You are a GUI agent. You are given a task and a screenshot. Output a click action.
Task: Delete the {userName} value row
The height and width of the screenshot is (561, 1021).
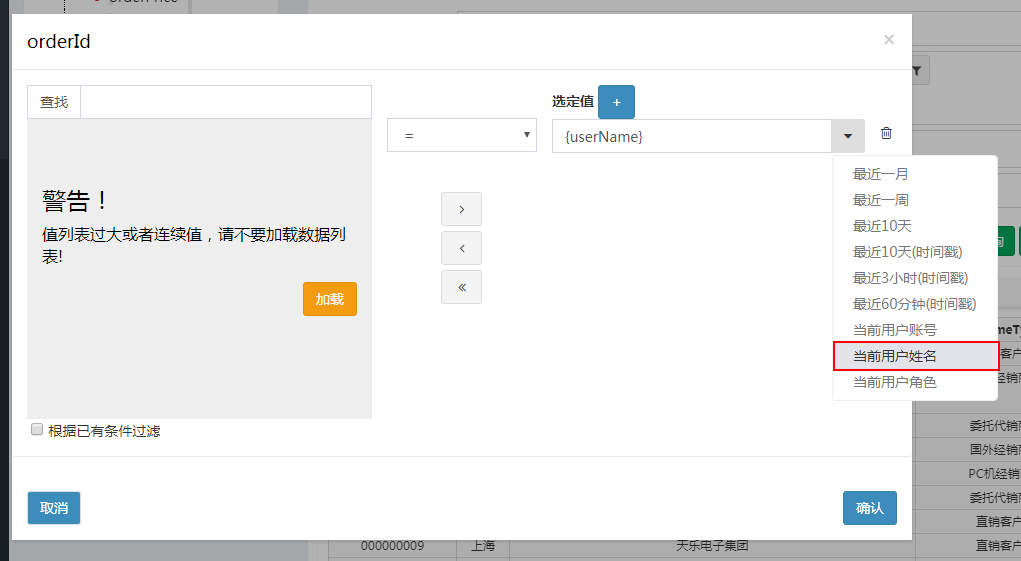coord(886,133)
